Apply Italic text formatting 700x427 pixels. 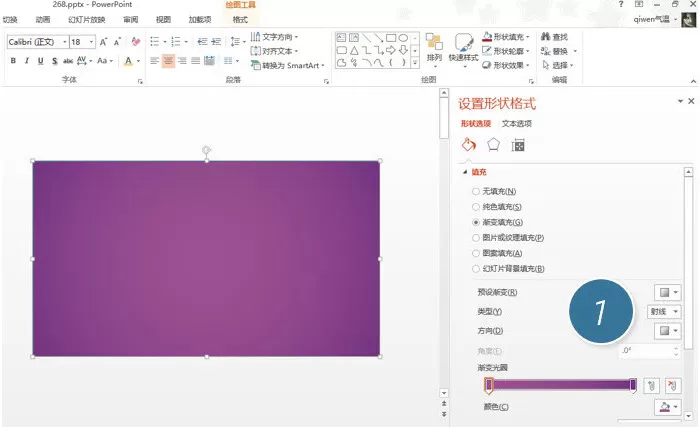27,61
